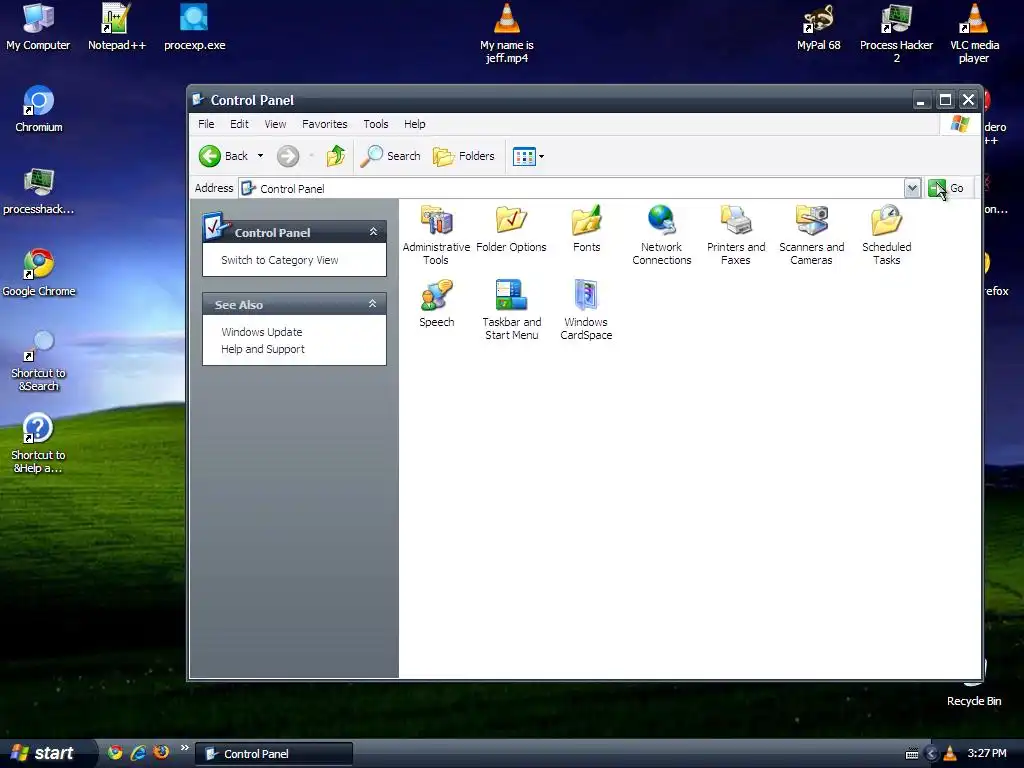Select procexp.exe desktop icon
This screenshot has height=768, width=1024.
point(195,27)
